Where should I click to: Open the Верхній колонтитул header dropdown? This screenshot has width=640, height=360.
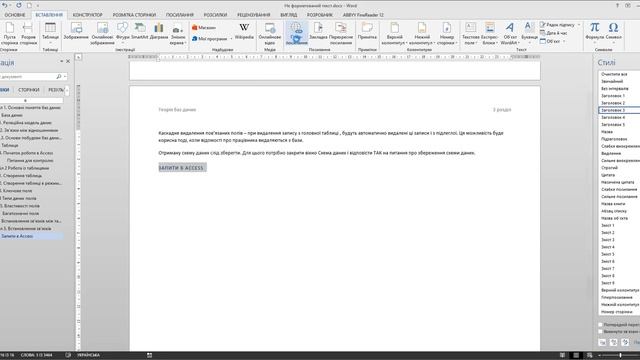coord(395,33)
